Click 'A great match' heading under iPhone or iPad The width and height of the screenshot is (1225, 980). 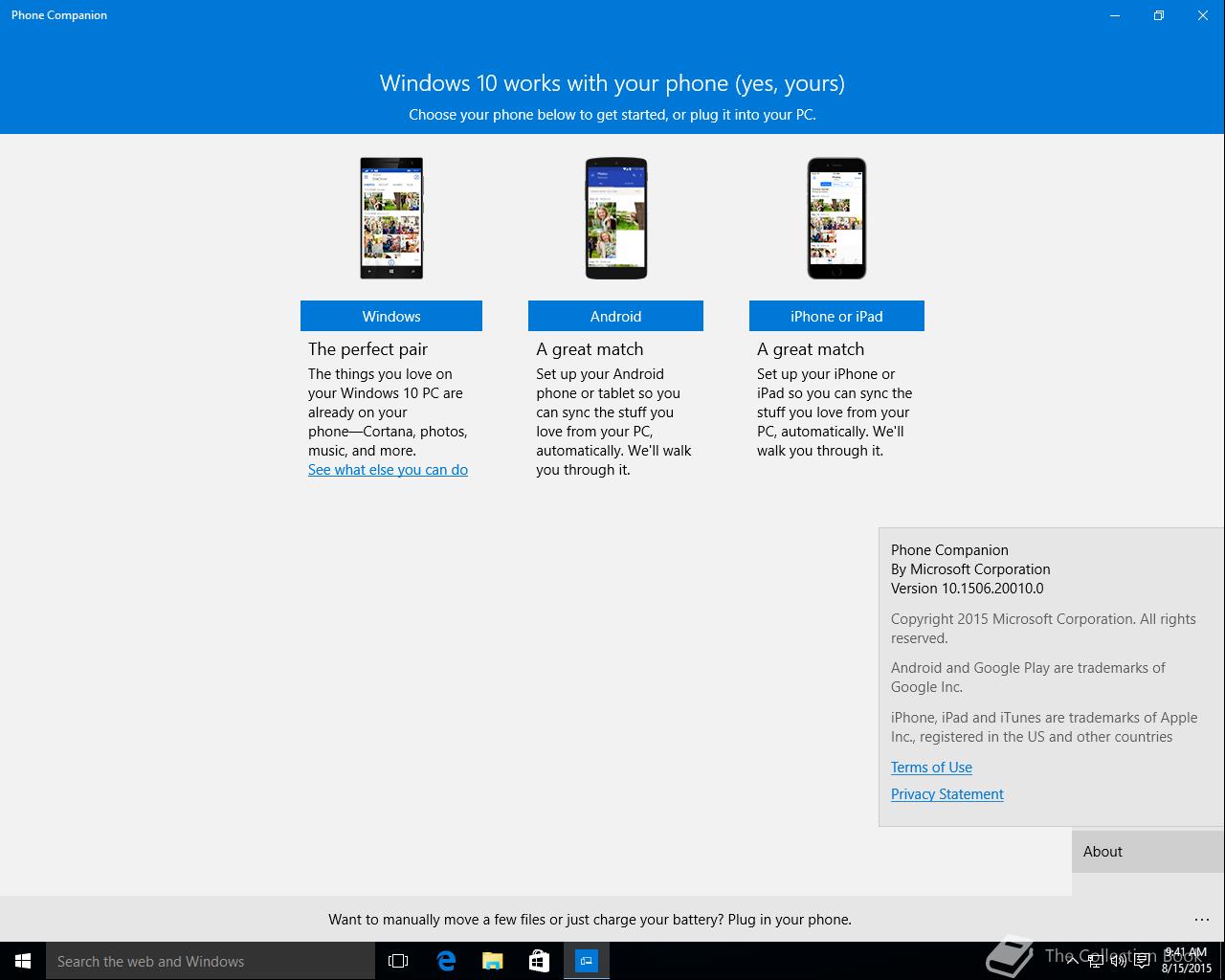pyautogui.click(x=811, y=349)
